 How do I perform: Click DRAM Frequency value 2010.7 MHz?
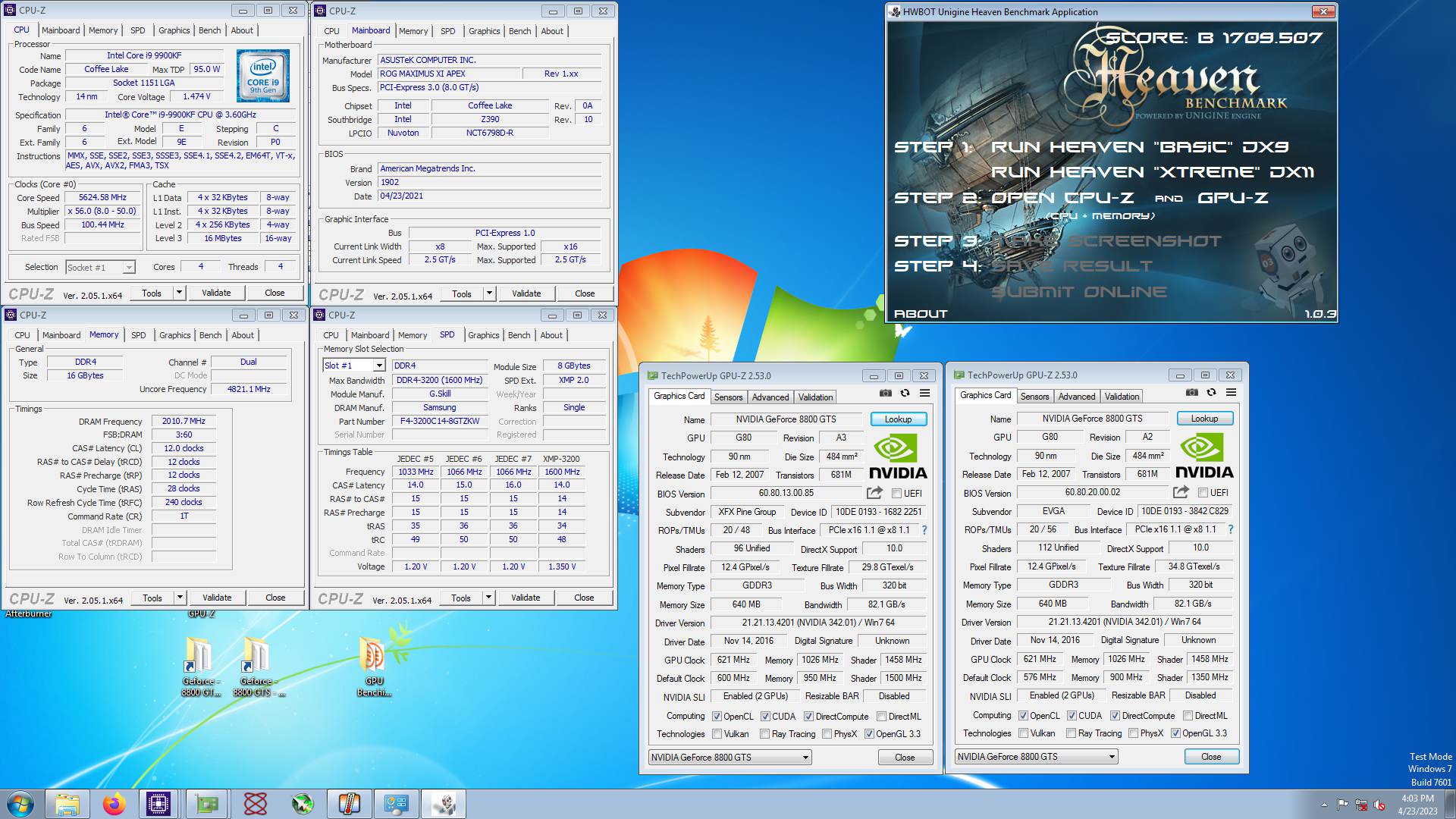[x=184, y=421]
